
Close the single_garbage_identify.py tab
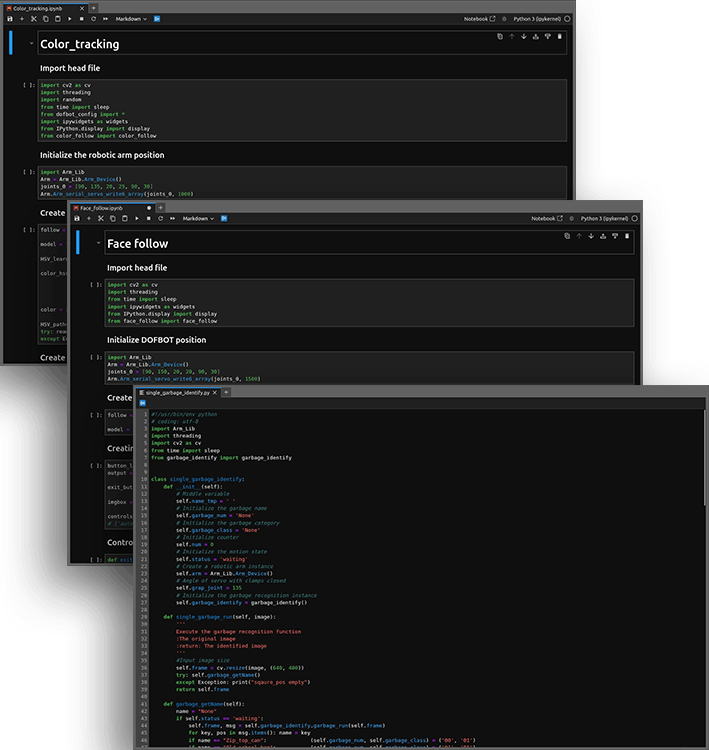click(215, 393)
